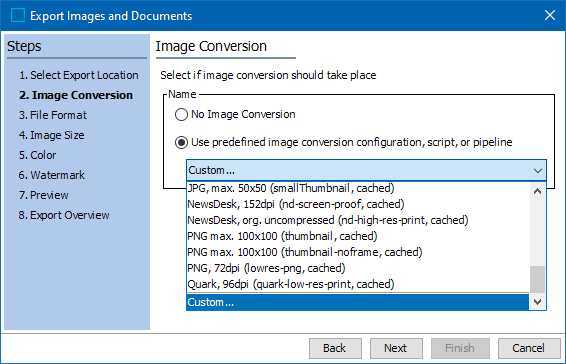The image size is (566, 364).
Task: Select Use predefined image conversion configuration option
Action: point(181,143)
